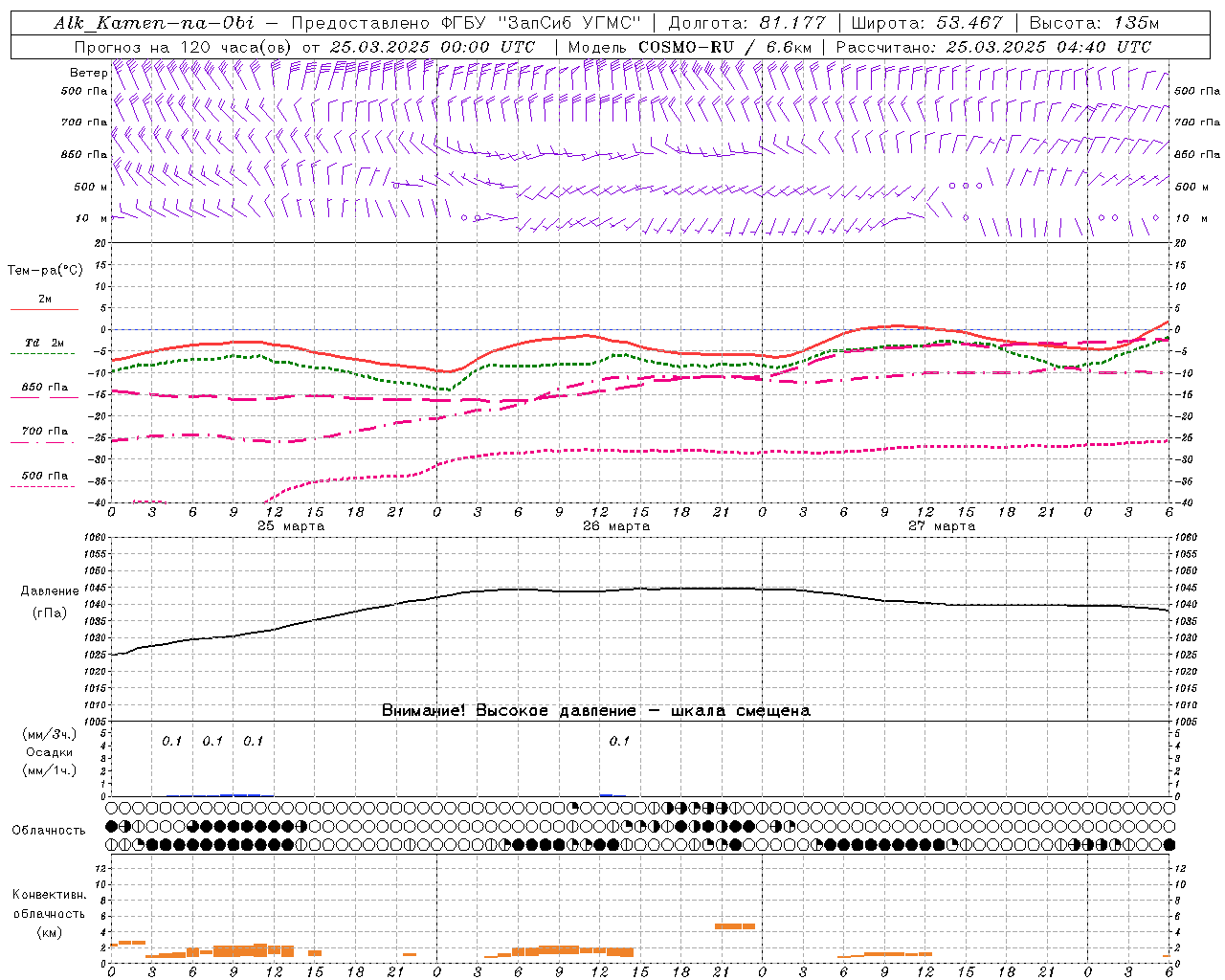
Task: Click the model name COSMO-RU / 6.6км
Action: point(725,47)
